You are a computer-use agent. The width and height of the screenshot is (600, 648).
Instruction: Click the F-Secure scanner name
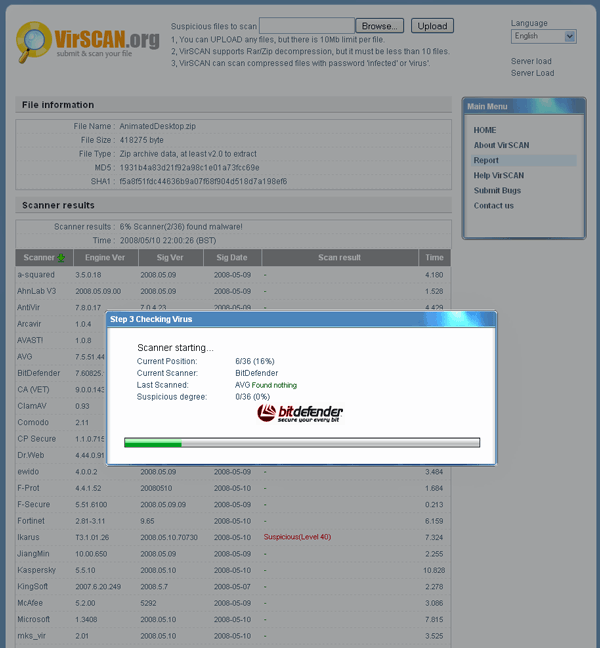click(x=33, y=504)
